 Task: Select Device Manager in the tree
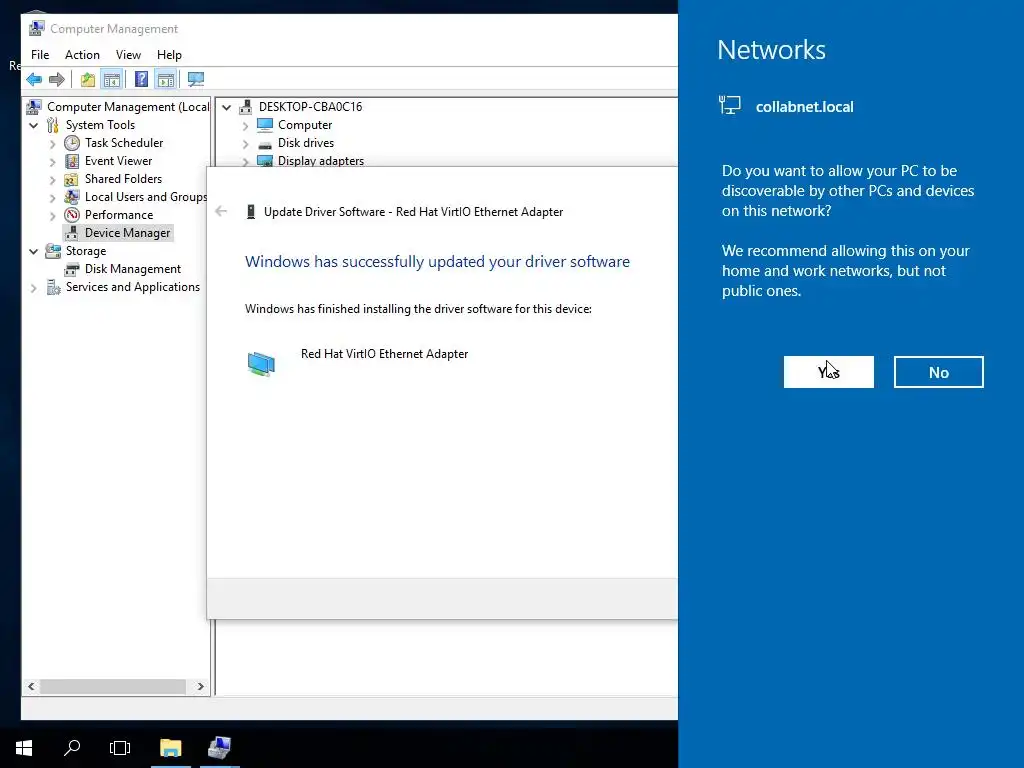click(127, 232)
